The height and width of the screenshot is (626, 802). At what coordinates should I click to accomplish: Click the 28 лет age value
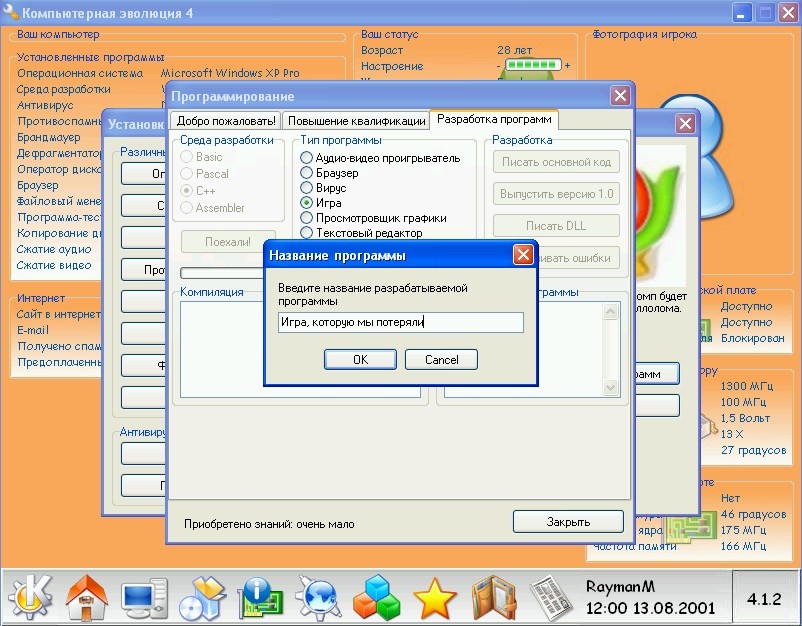[x=514, y=51]
